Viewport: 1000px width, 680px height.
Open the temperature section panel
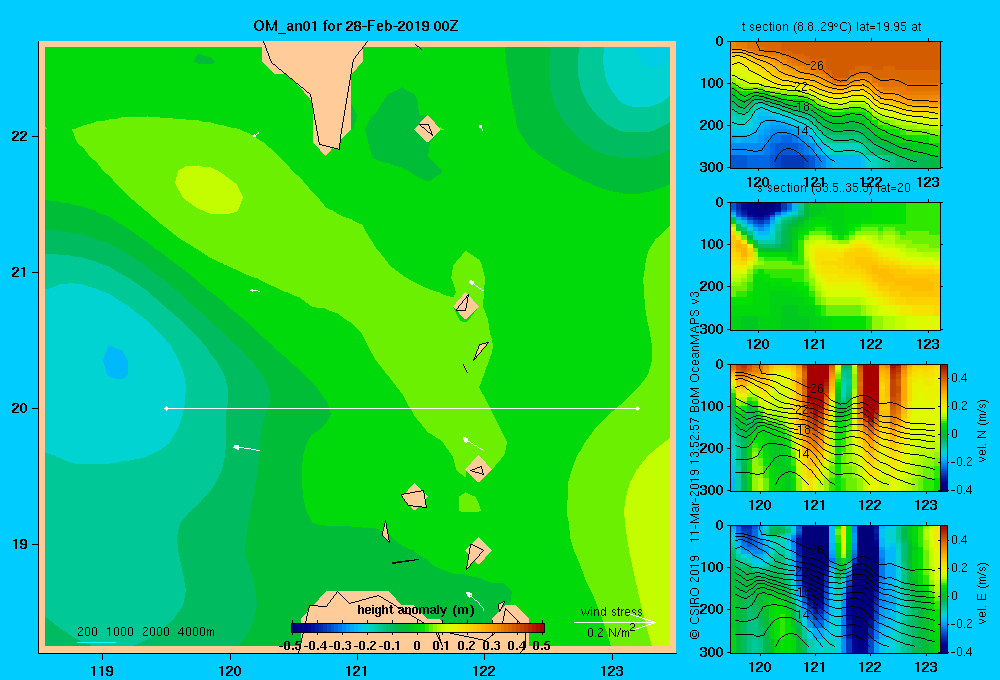[835, 105]
